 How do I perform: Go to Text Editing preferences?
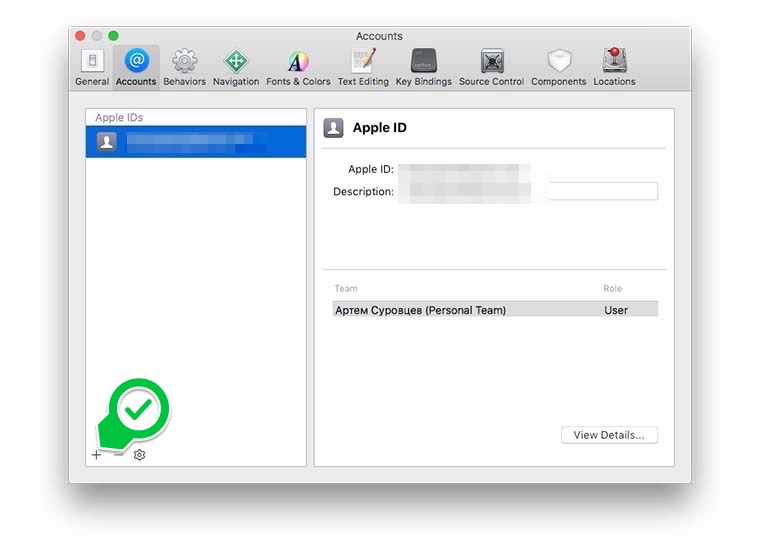tap(363, 67)
